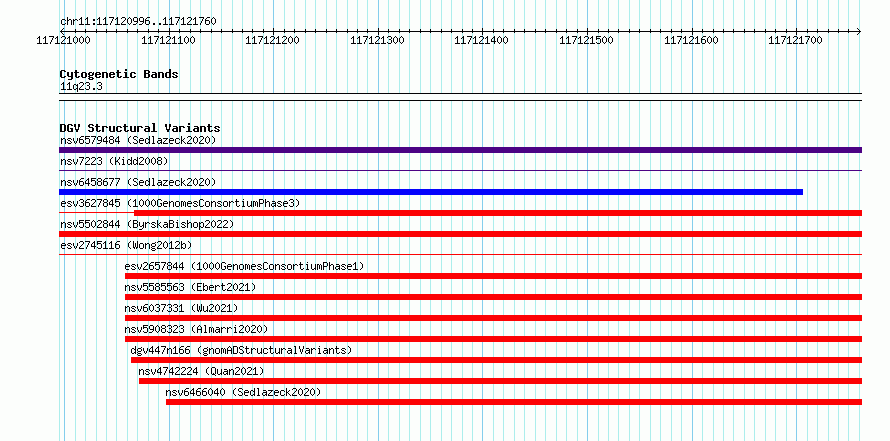Select the blue nsv6458677 variant bar

(x=431, y=192)
